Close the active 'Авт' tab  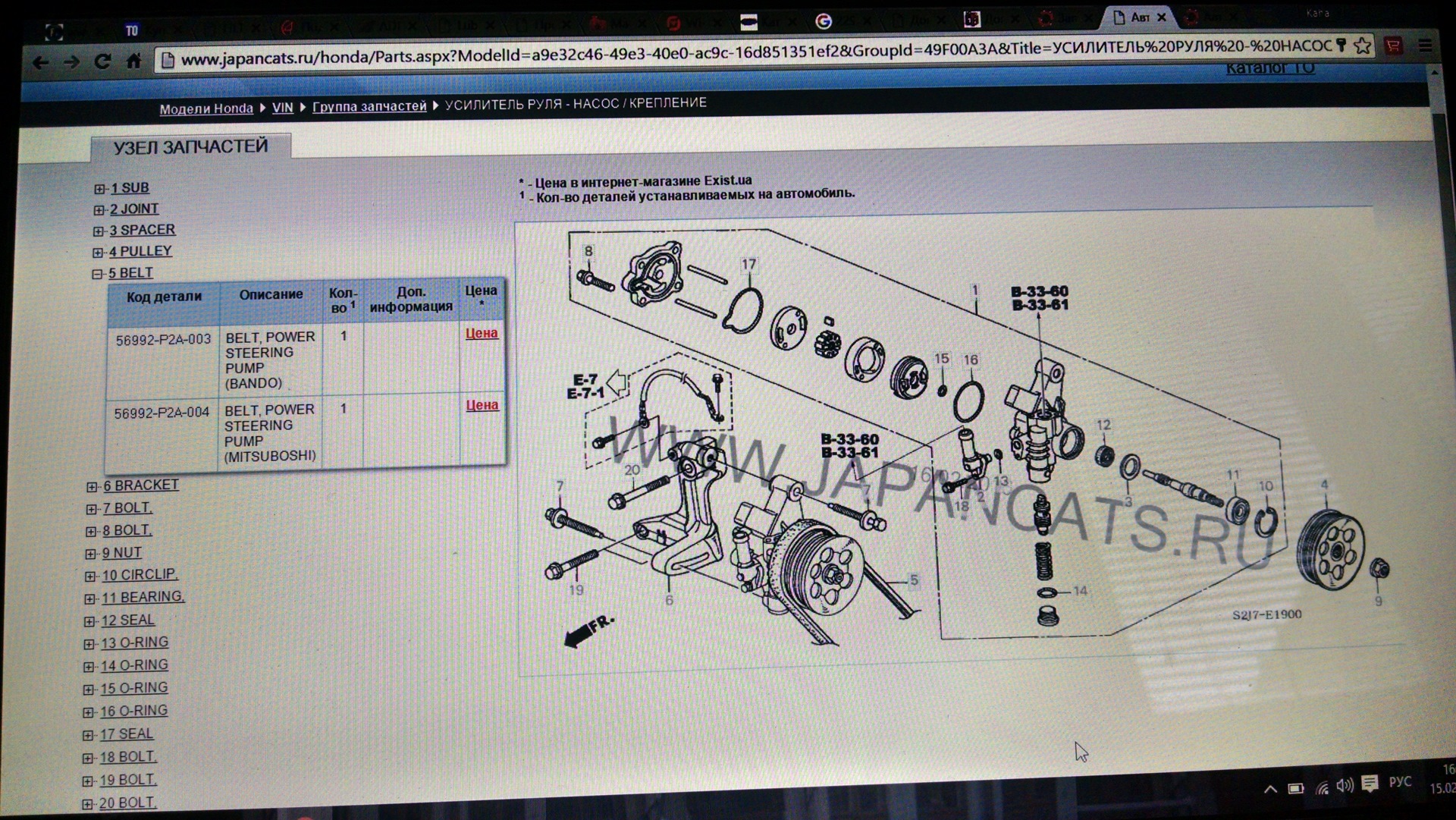[x=1161, y=17]
